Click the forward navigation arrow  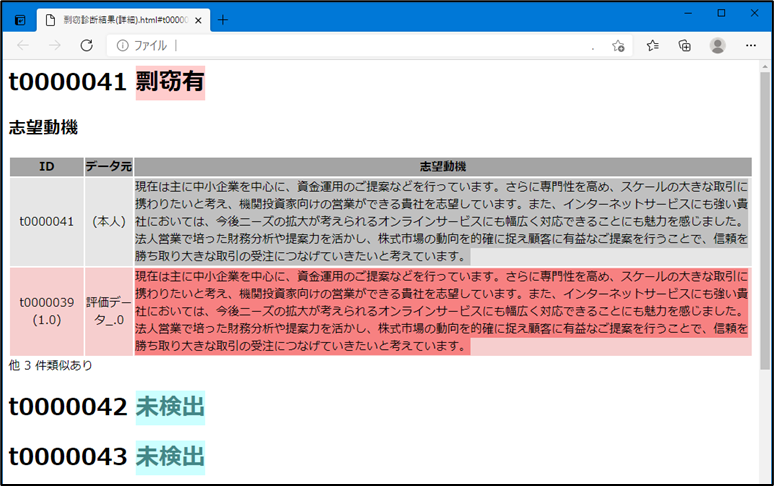pos(55,46)
